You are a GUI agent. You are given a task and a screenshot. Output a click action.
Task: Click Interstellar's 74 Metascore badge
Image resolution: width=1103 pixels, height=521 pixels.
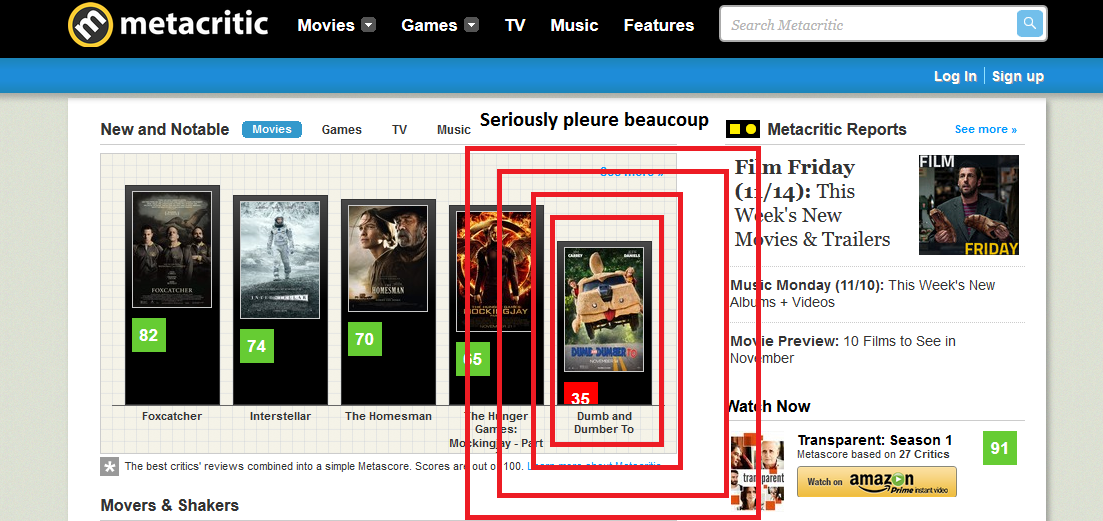pos(257,346)
